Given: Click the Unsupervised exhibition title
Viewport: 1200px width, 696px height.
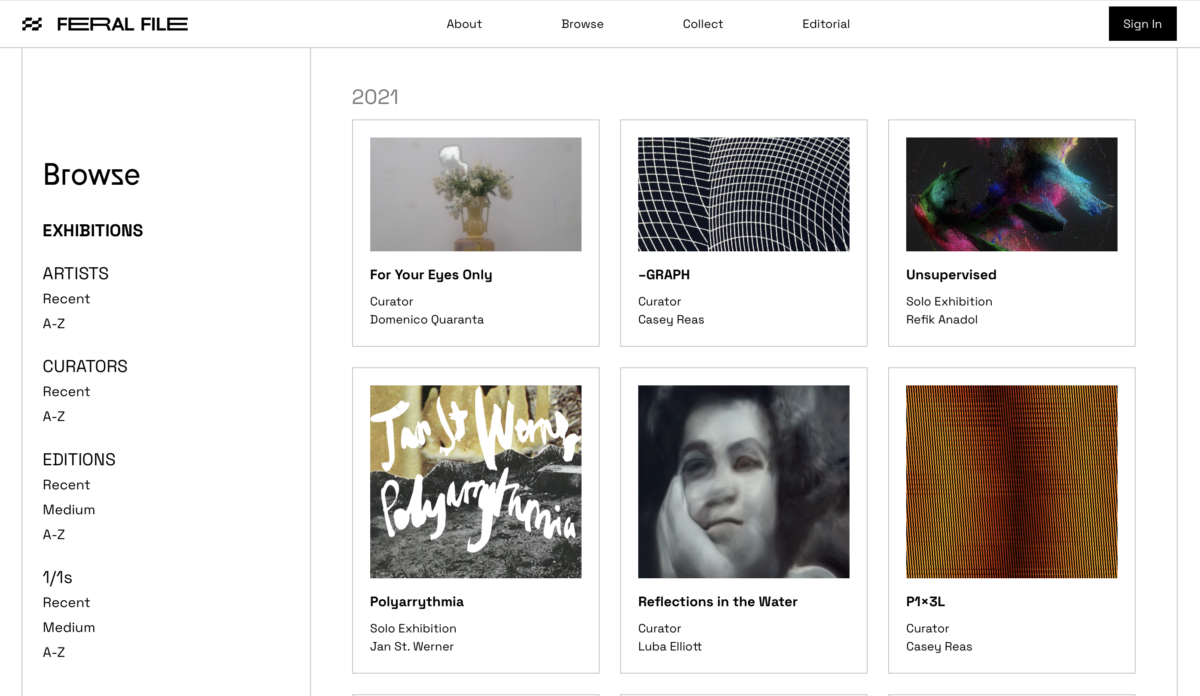Looking at the screenshot, I should tap(951, 275).
